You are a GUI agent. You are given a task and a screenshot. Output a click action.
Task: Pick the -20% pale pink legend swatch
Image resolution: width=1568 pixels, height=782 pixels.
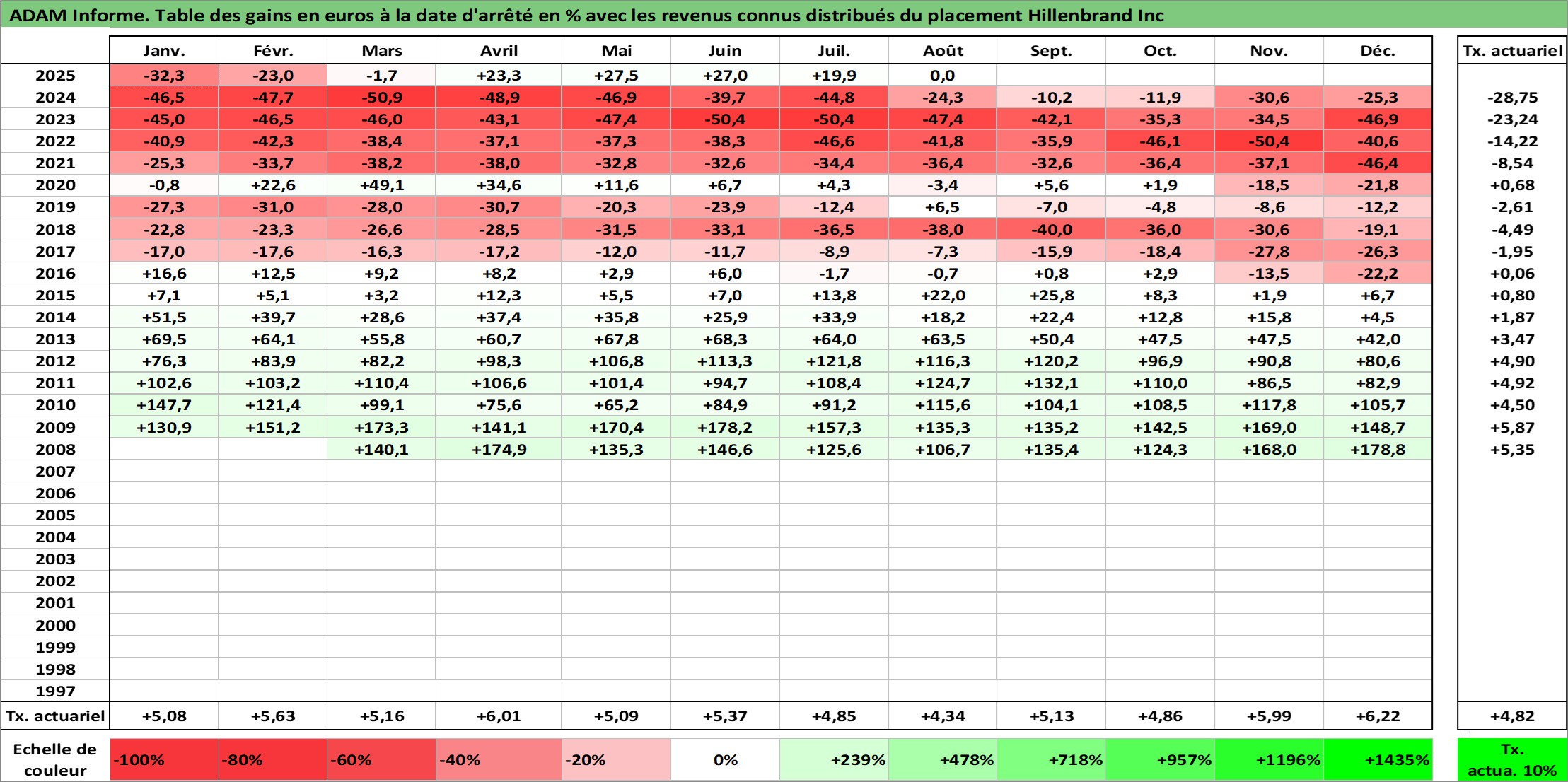pyautogui.click(x=616, y=760)
